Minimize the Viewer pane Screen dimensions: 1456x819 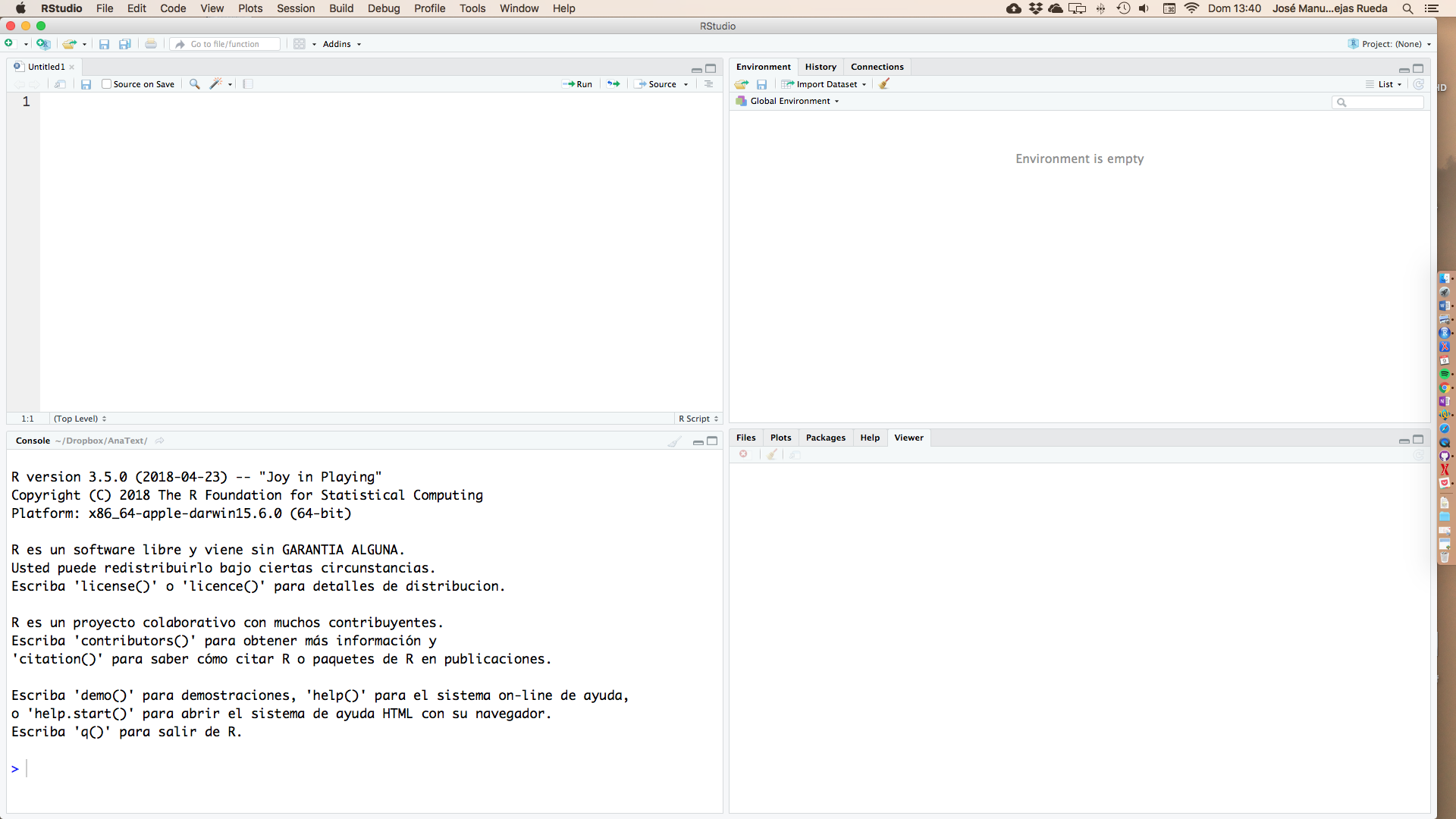coord(1404,441)
